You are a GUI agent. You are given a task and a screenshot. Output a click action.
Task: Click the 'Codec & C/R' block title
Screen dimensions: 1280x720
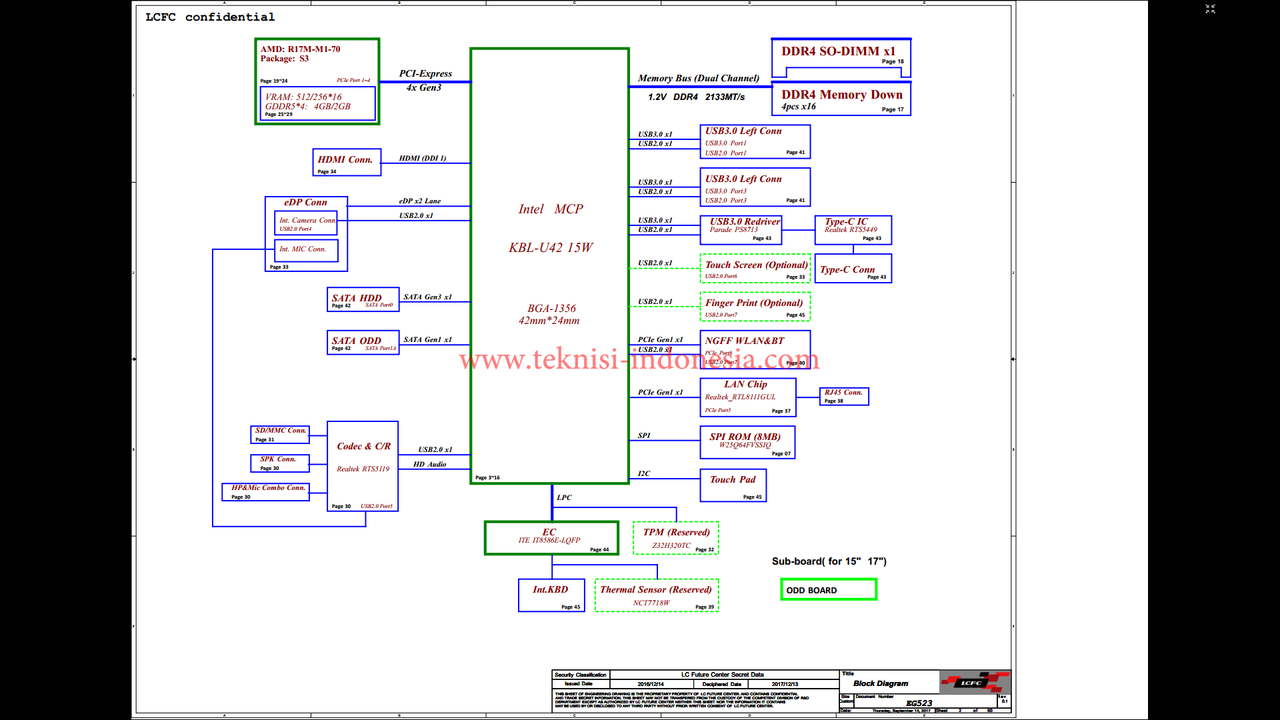point(363,446)
